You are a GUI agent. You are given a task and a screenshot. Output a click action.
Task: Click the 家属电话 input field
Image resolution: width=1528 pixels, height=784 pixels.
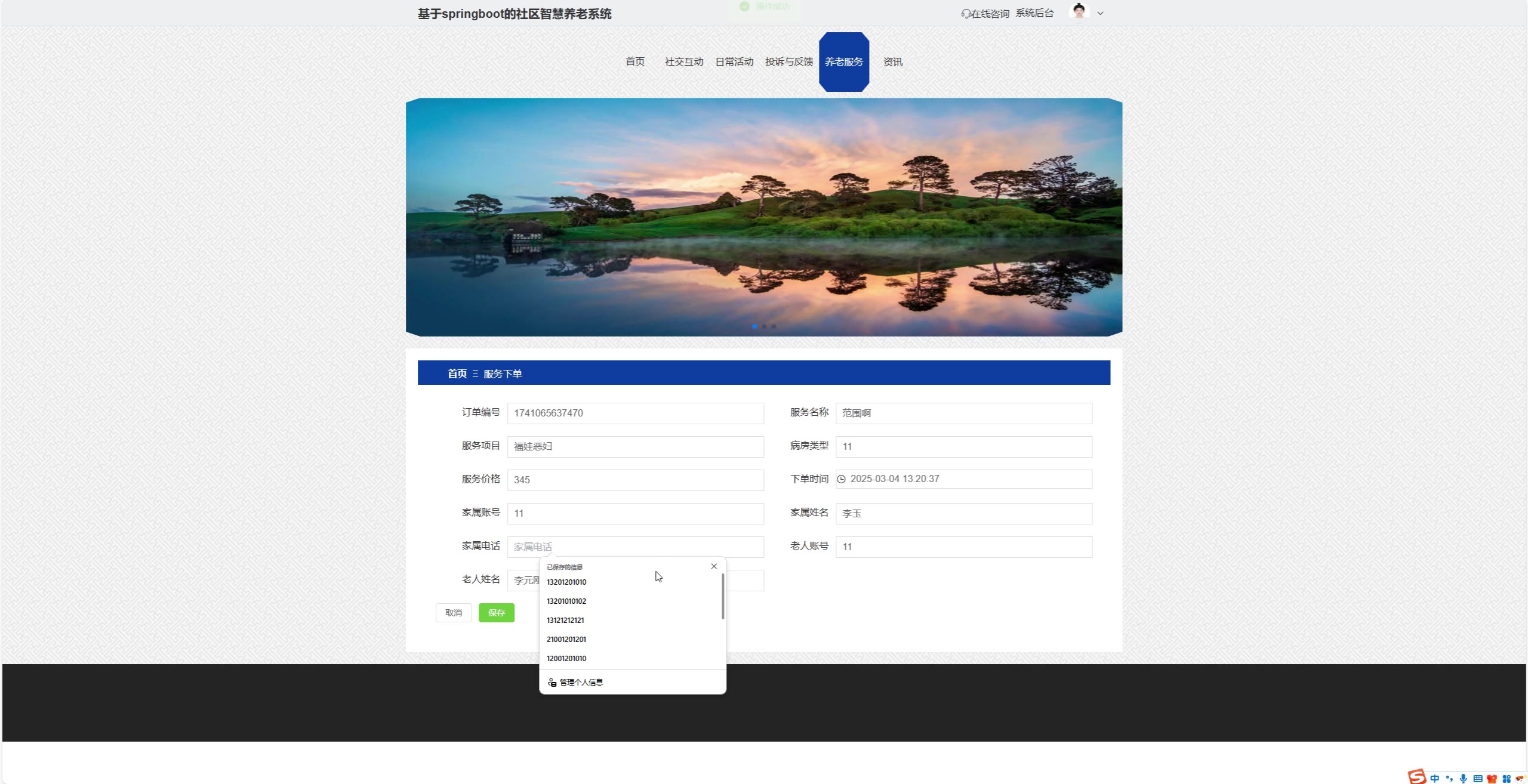click(x=635, y=547)
